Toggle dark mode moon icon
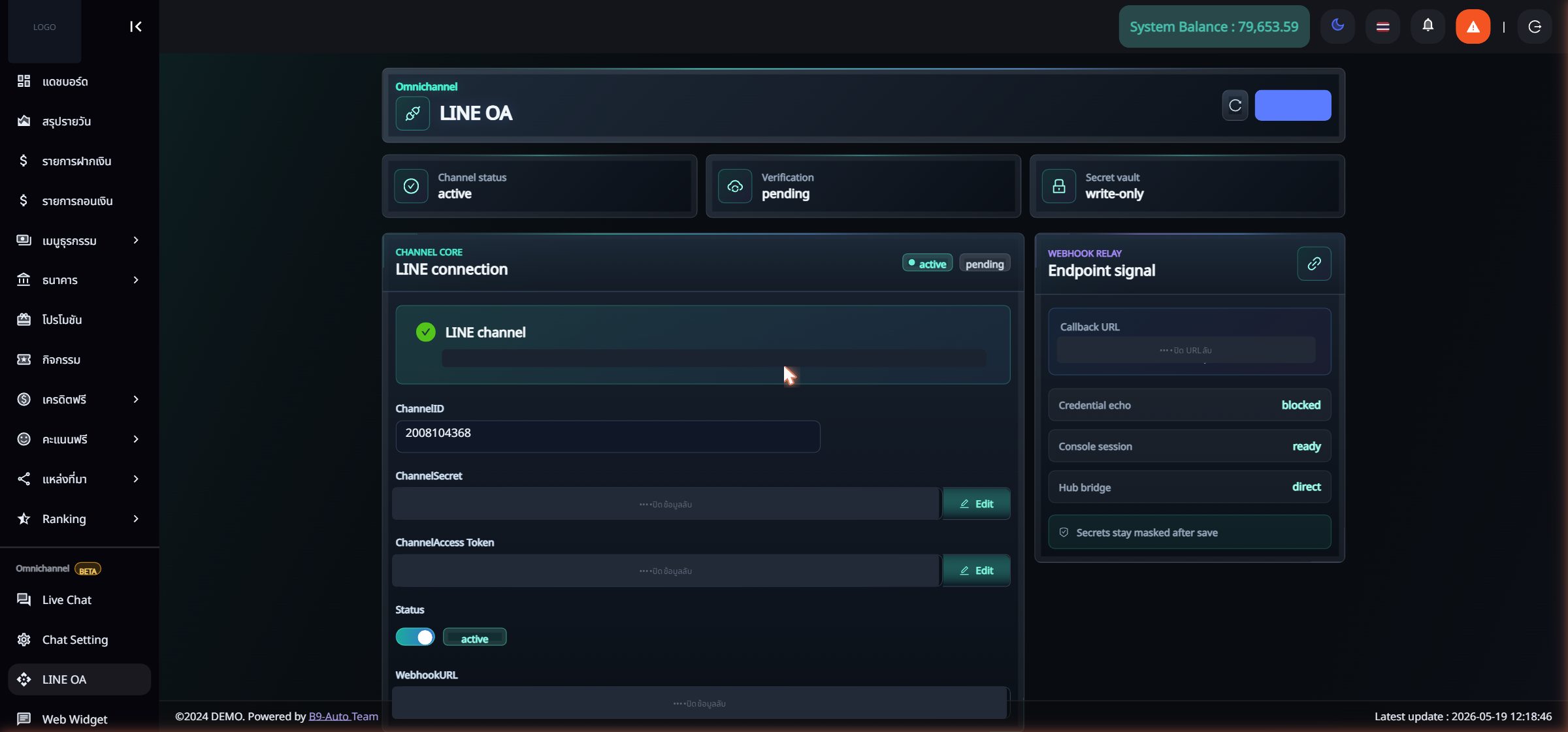Image resolution: width=1568 pixels, height=732 pixels. coord(1337,25)
